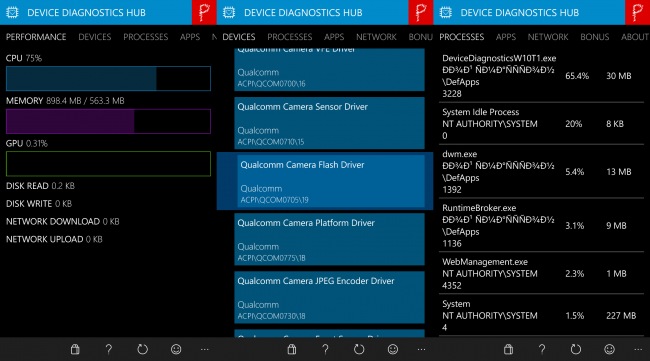
Task: Click the DISK WRITE 0 KB reading
Action: pyautogui.click(x=39, y=204)
